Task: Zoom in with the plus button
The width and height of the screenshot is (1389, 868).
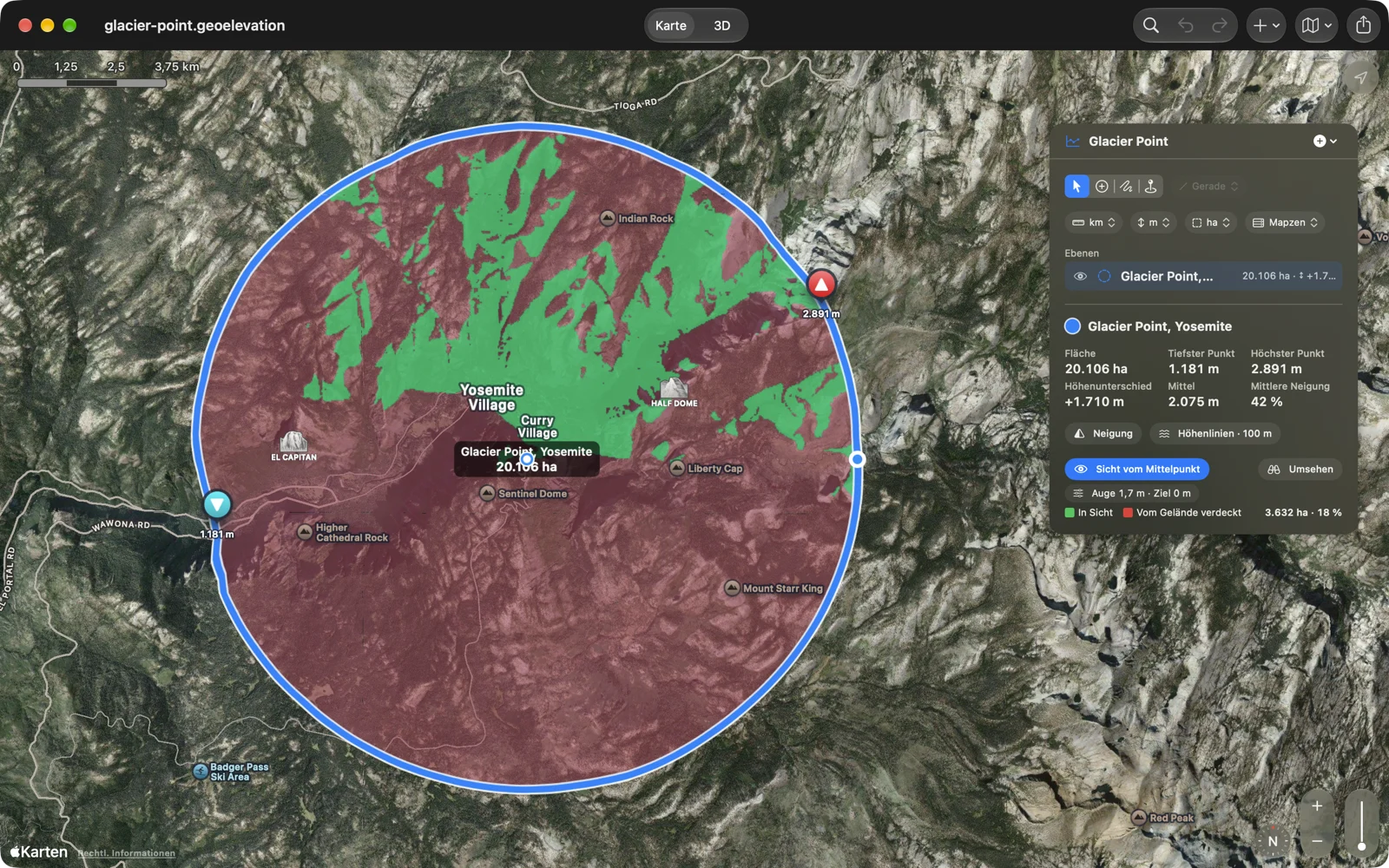Action: (1317, 806)
